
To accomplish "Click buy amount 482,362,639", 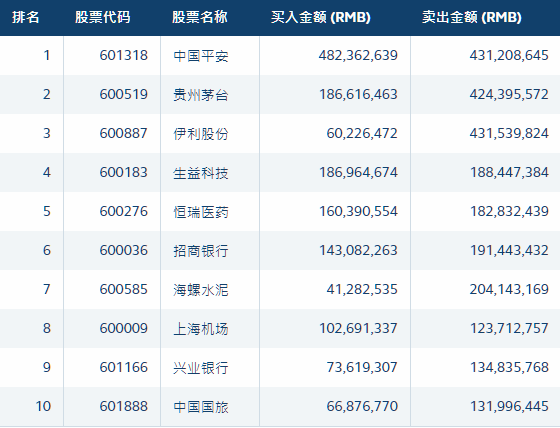I will pos(358,55).
